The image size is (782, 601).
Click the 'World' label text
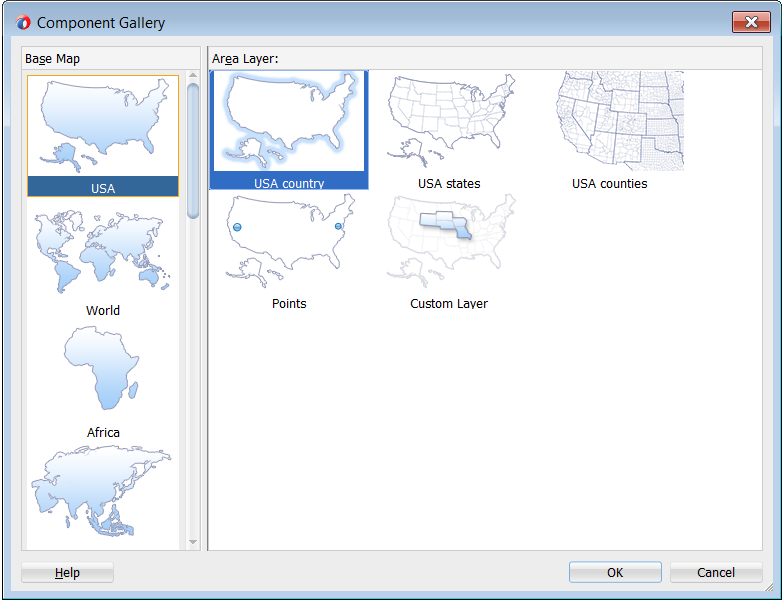(103, 310)
